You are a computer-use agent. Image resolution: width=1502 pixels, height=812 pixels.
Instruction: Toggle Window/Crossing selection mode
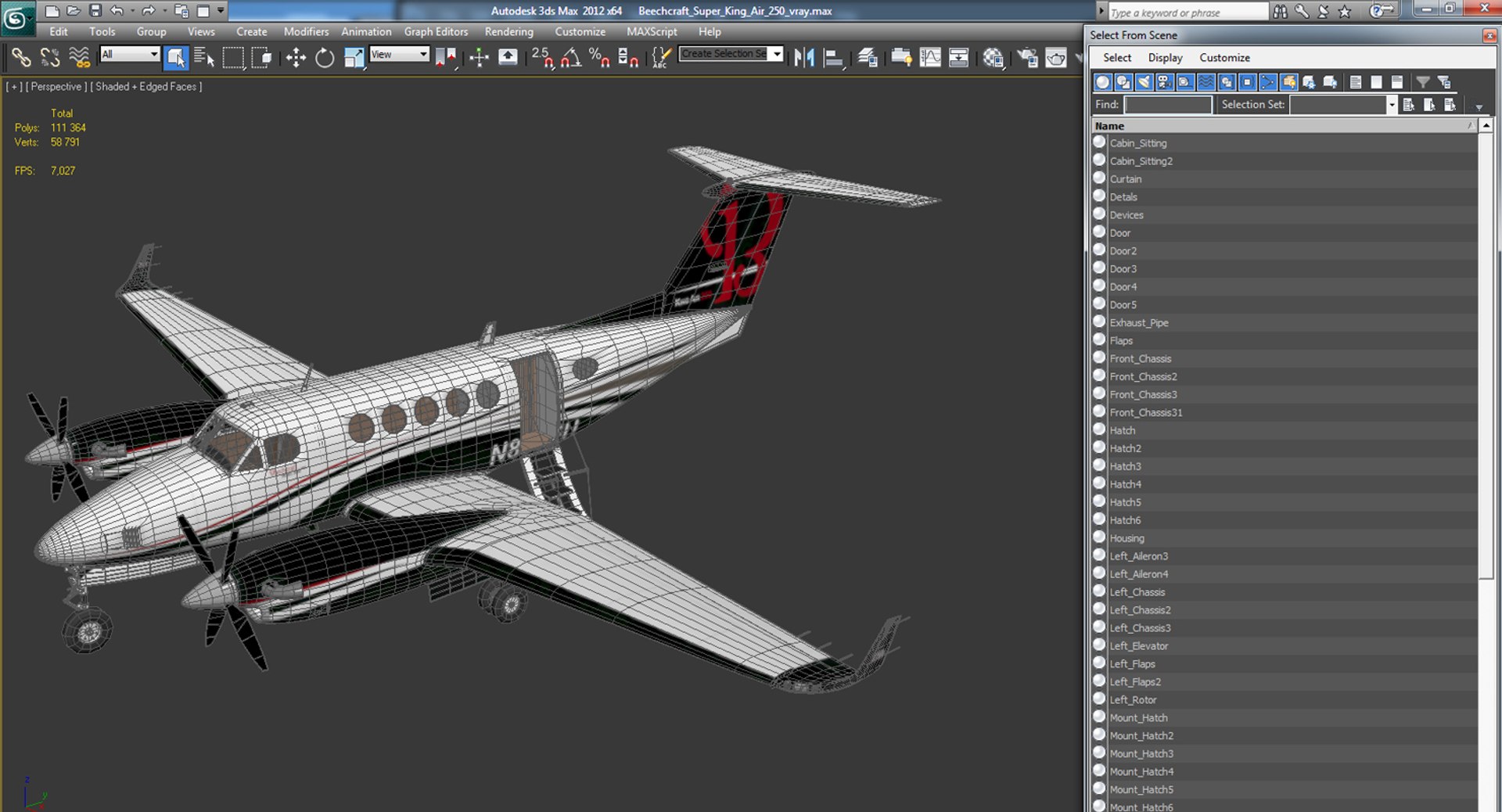click(x=261, y=57)
